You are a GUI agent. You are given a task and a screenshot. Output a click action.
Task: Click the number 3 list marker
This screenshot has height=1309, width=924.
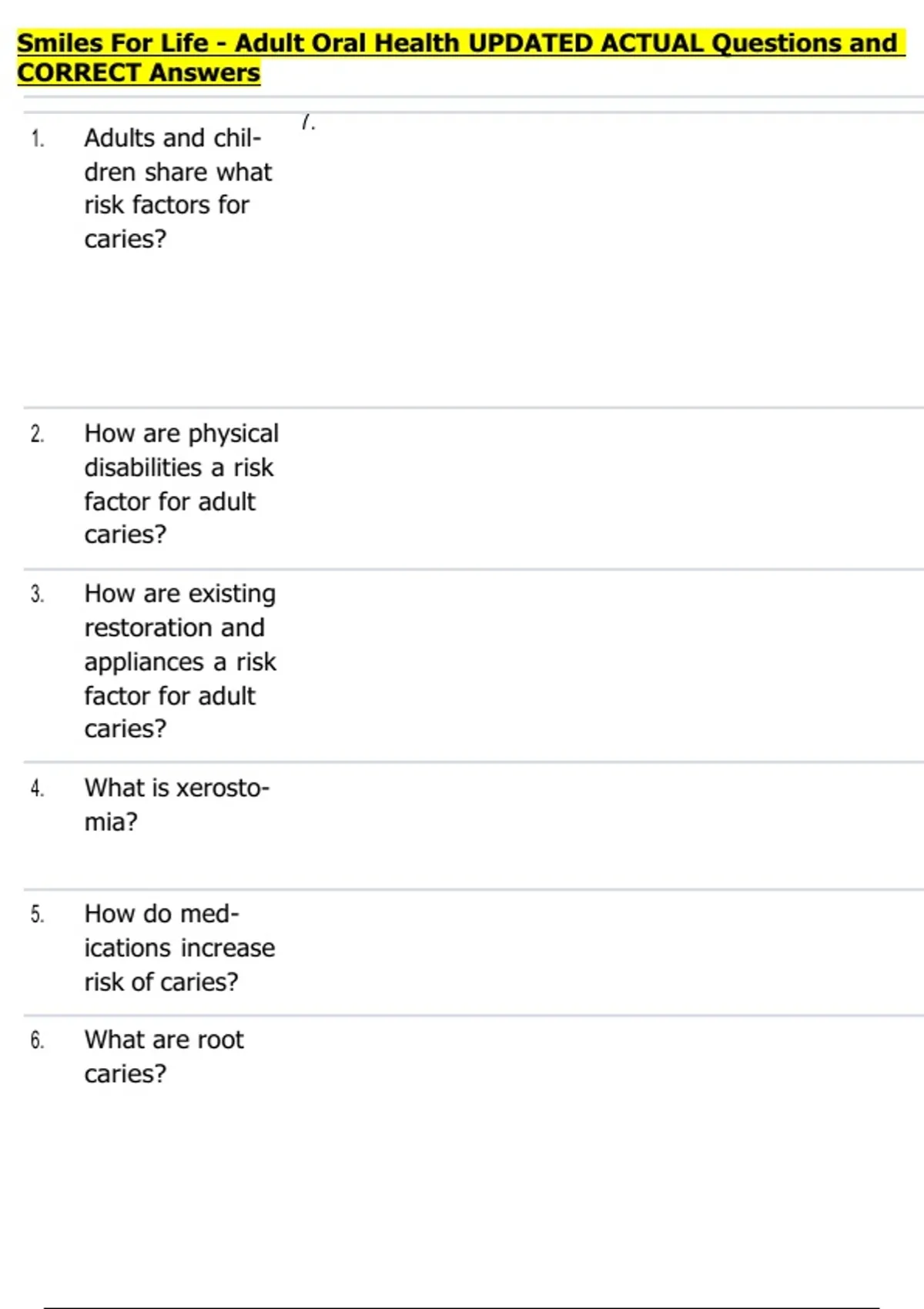pyautogui.click(x=38, y=594)
